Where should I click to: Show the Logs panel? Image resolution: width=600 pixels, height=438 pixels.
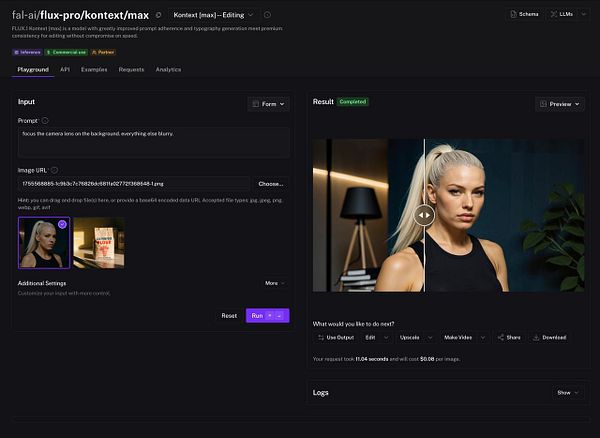point(568,393)
